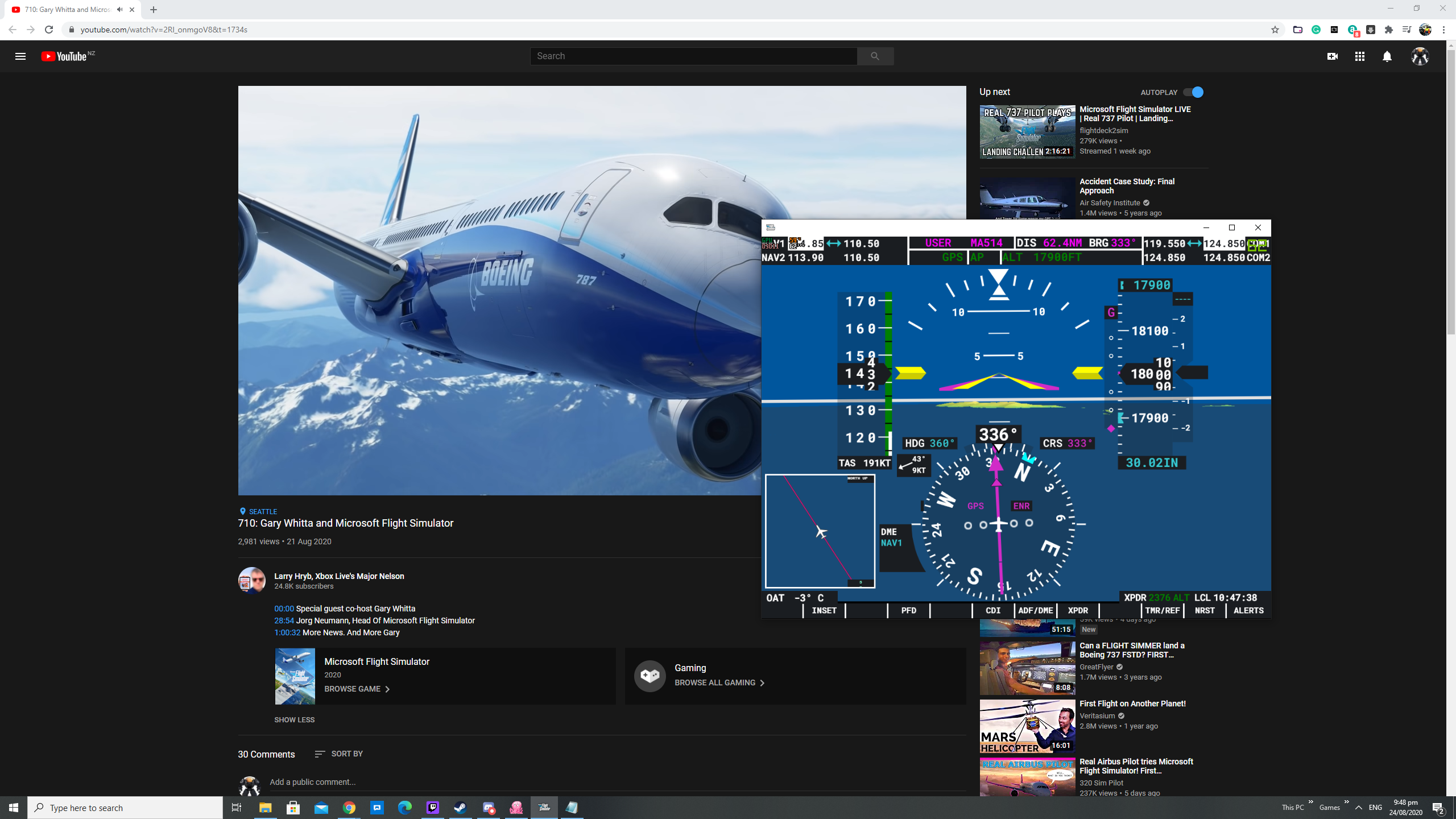This screenshot has width=1456, height=819.
Task: Open Twitch from the taskbar
Action: point(433,807)
